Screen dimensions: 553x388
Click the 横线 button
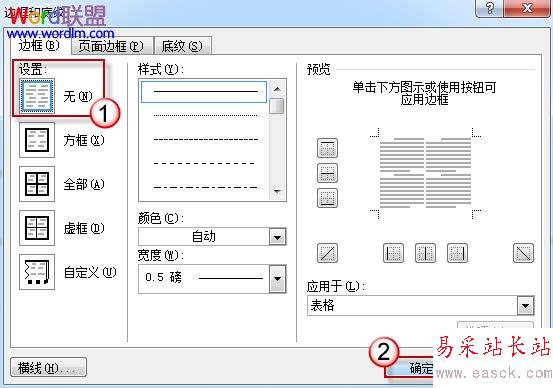pos(48,368)
